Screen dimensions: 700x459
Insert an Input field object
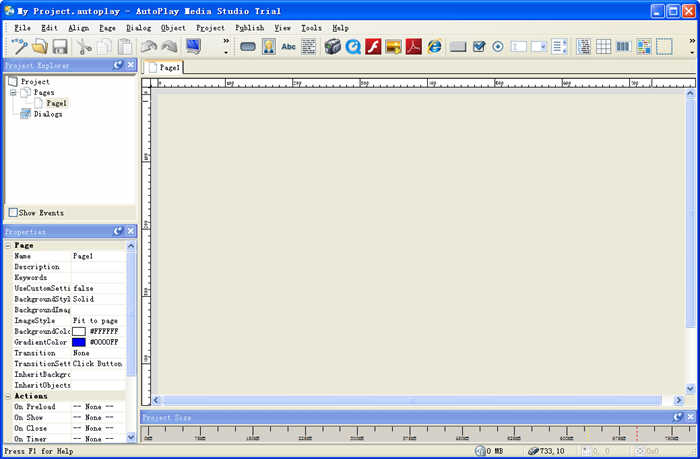click(518, 46)
